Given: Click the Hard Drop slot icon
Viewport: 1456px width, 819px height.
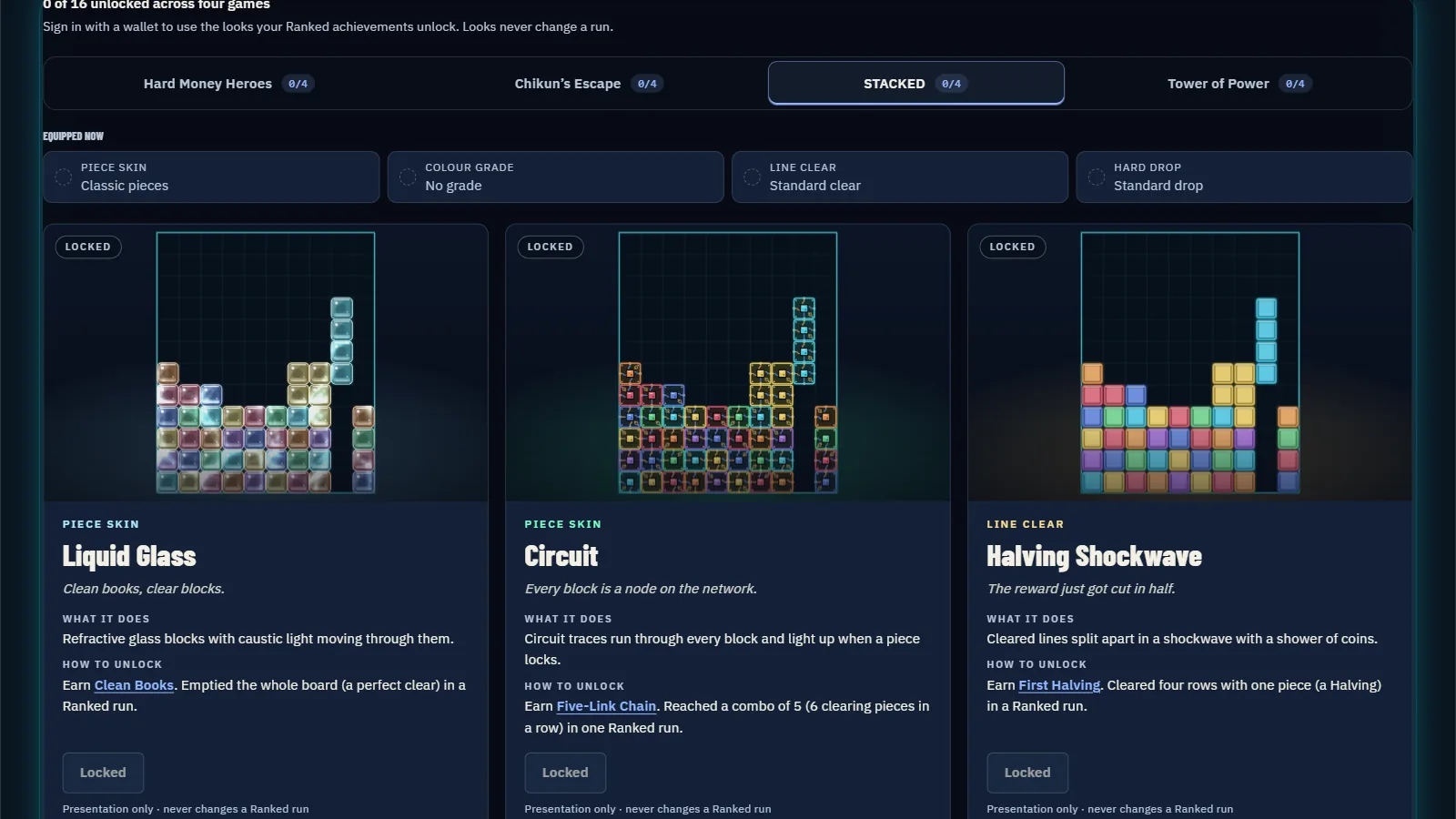Looking at the screenshot, I should click(1097, 177).
